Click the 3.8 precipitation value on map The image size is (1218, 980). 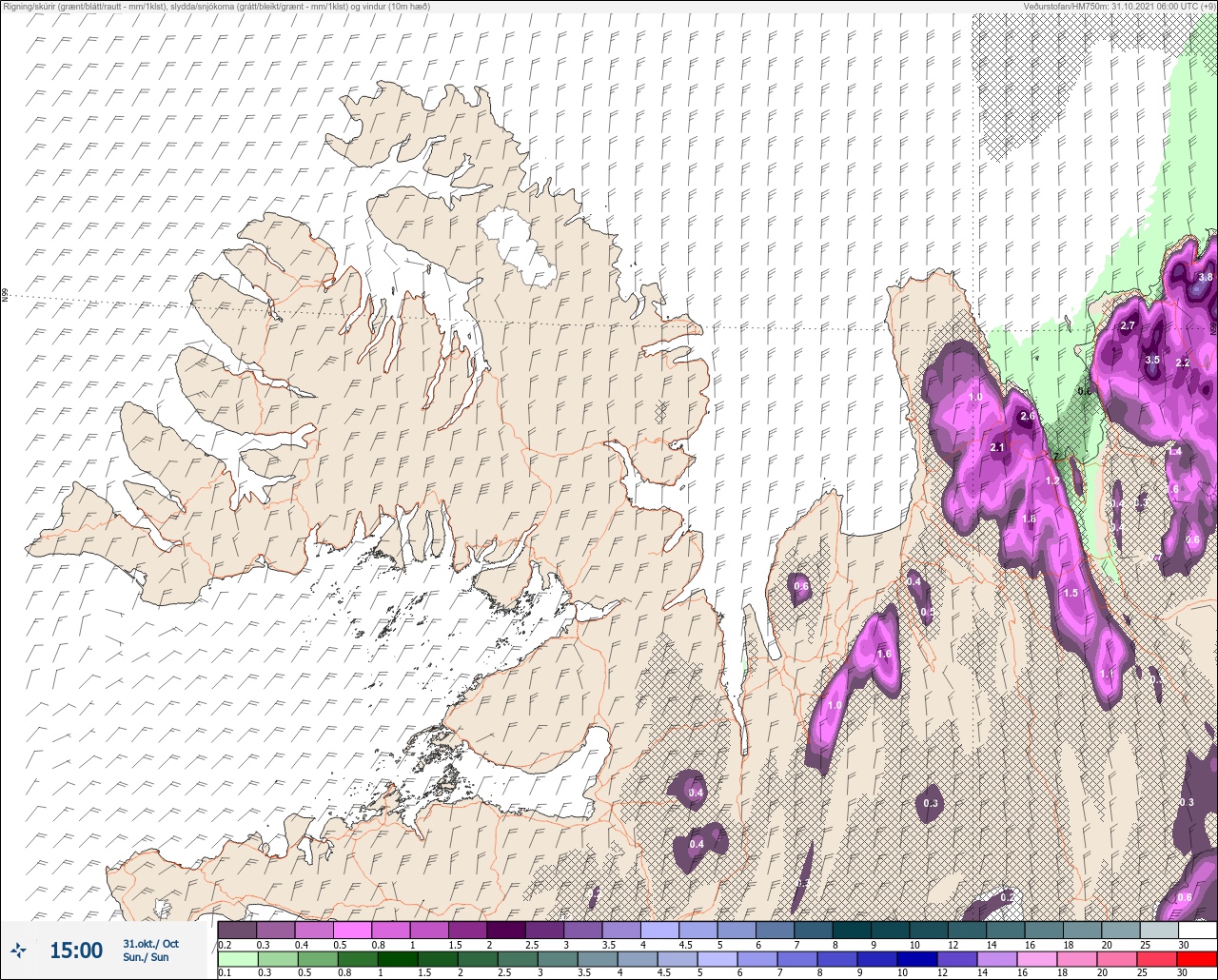point(1206,277)
